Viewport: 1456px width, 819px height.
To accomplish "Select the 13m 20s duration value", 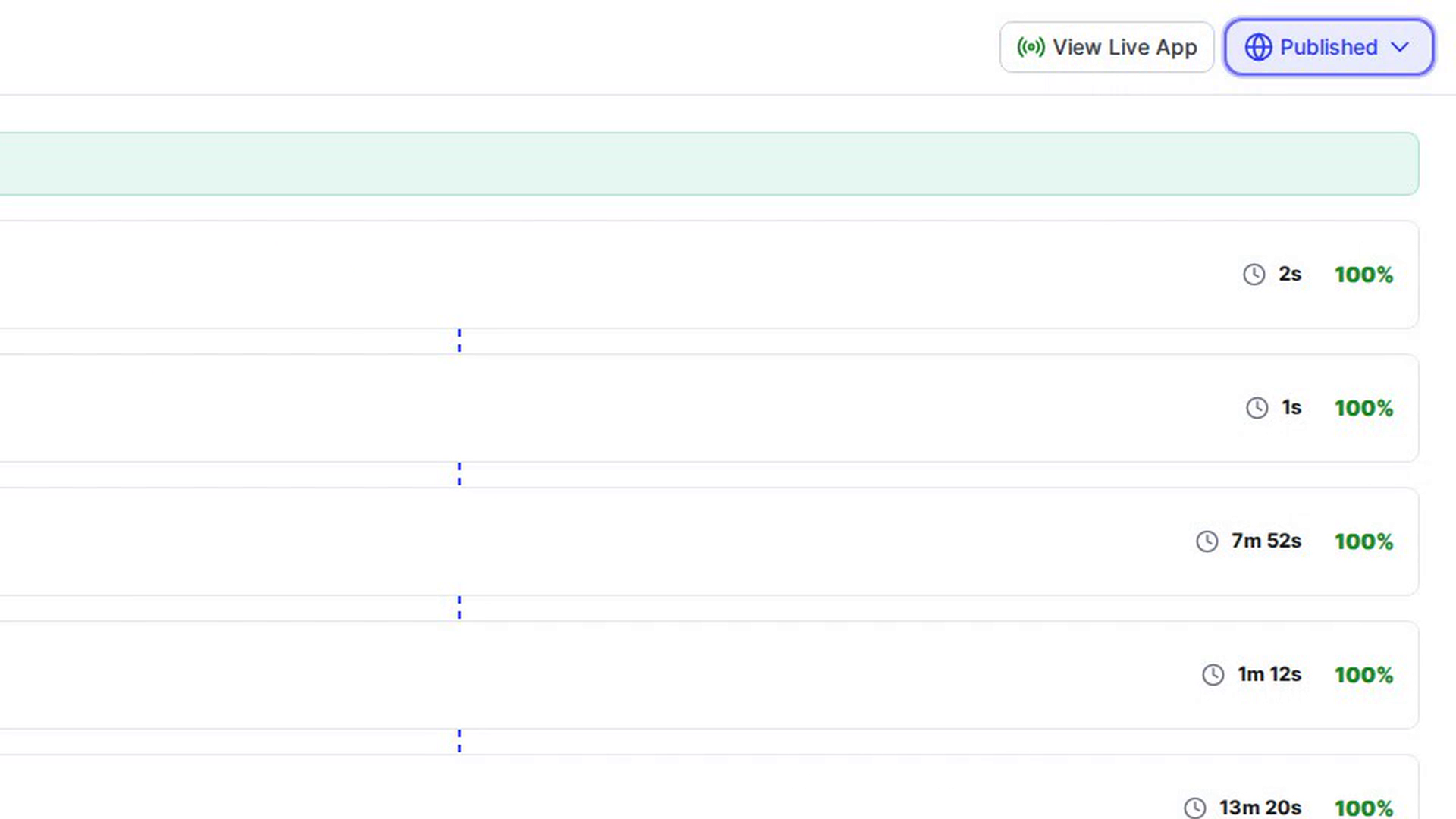I will click(x=1260, y=808).
